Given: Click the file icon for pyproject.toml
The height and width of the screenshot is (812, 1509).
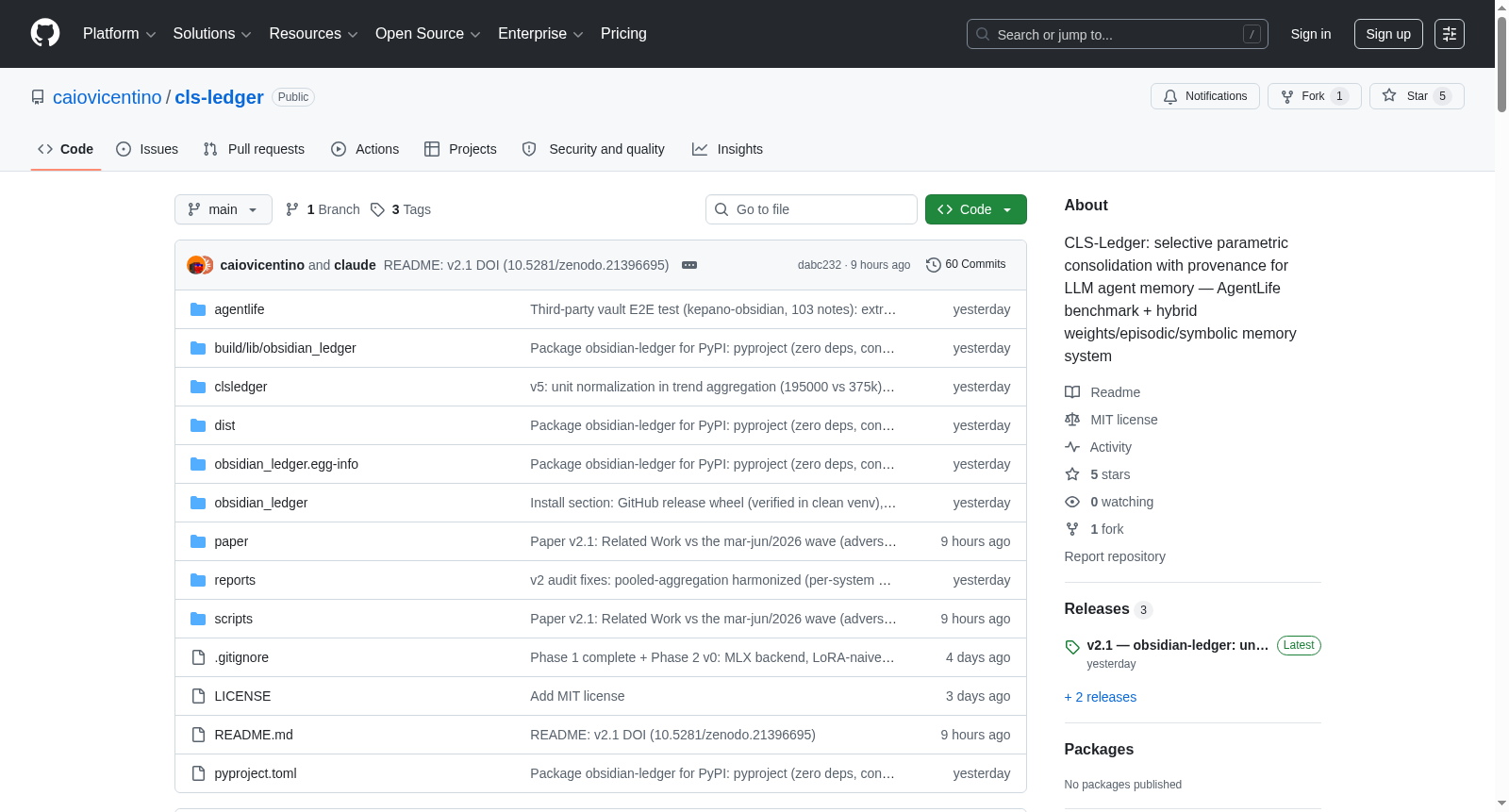Looking at the screenshot, I should tap(198, 773).
